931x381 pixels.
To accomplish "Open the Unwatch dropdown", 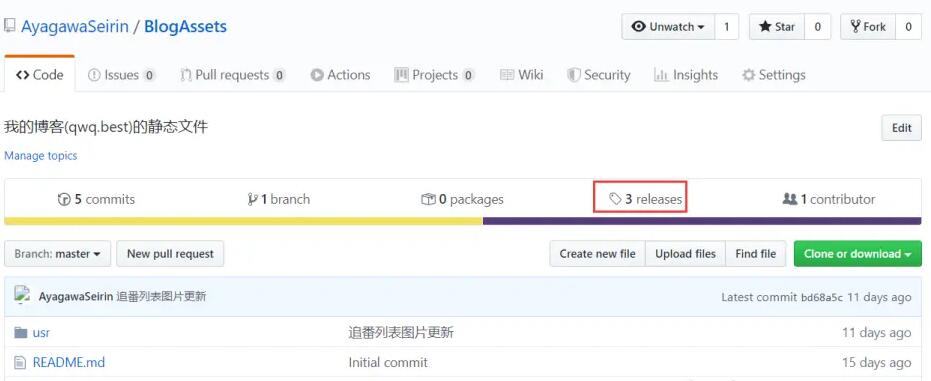I will tap(668, 27).
